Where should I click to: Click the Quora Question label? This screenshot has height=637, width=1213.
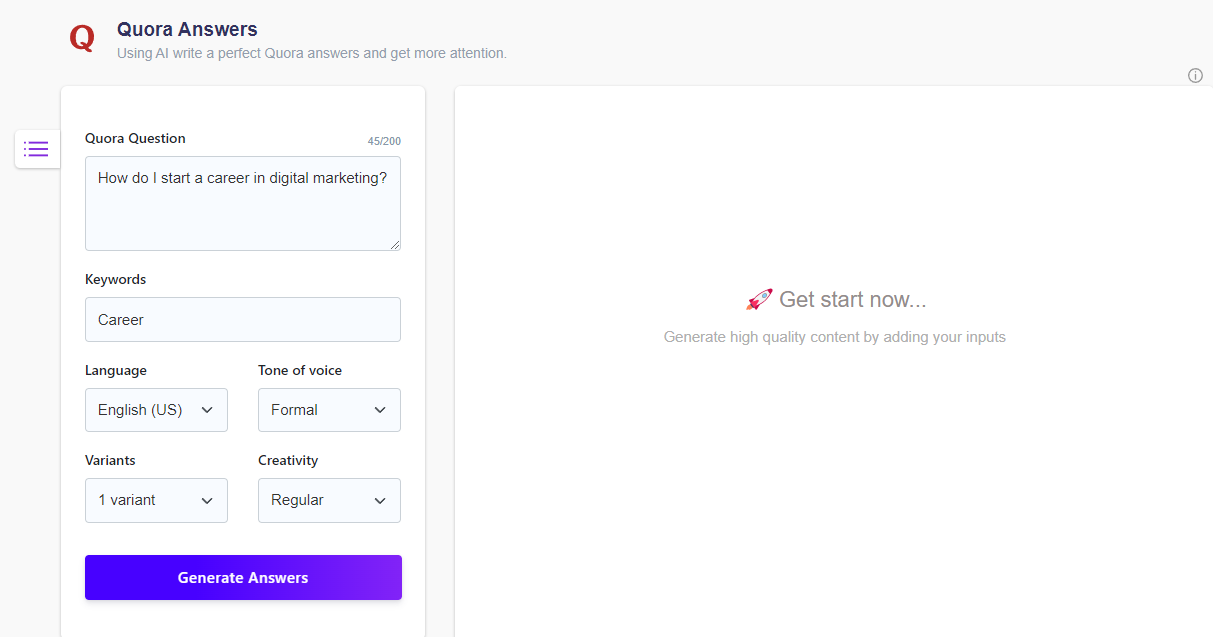point(135,138)
